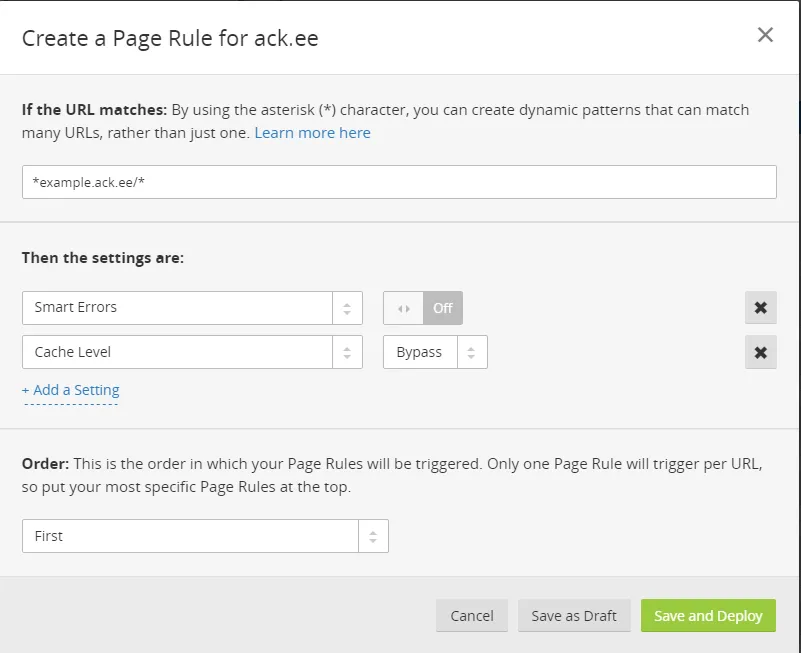The height and width of the screenshot is (653, 801).
Task: Save the page rule as draft
Action: (x=574, y=616)
